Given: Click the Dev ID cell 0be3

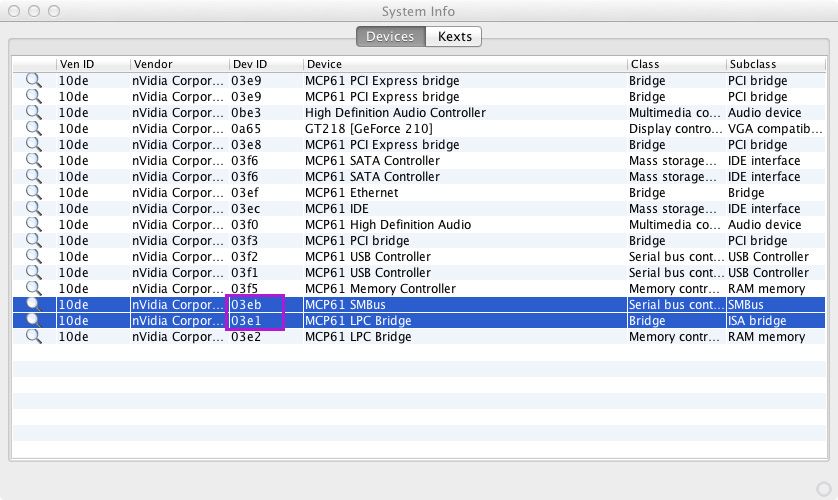Looking at the screenshot, I should pos(246,113).
